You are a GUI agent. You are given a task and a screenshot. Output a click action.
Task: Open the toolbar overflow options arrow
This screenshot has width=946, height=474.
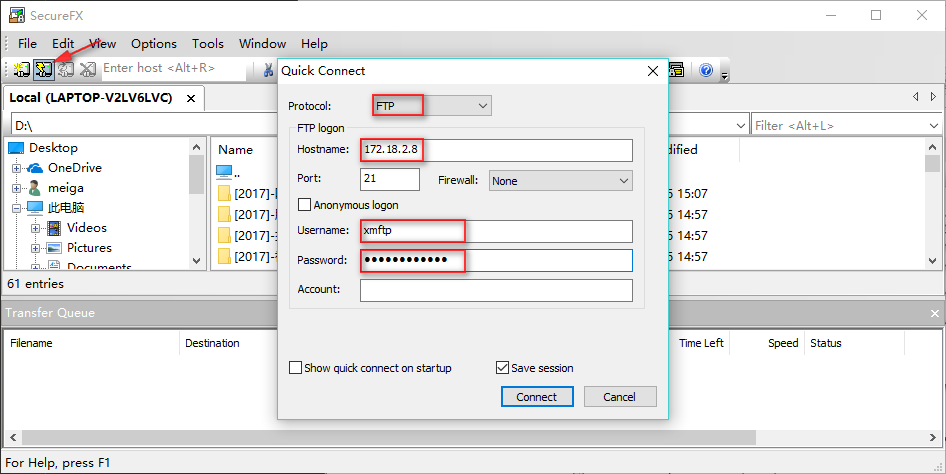[725, 74]
